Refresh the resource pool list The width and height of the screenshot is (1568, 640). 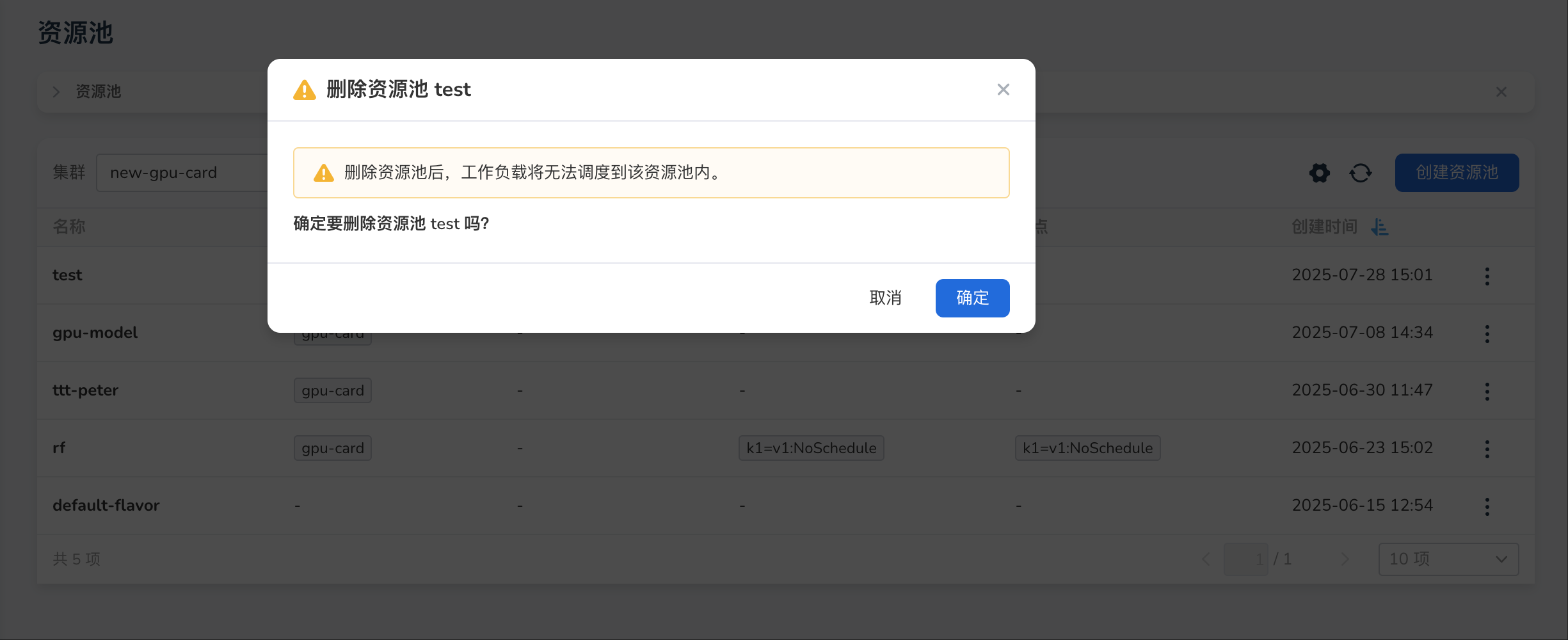[x=1361, y=173]
